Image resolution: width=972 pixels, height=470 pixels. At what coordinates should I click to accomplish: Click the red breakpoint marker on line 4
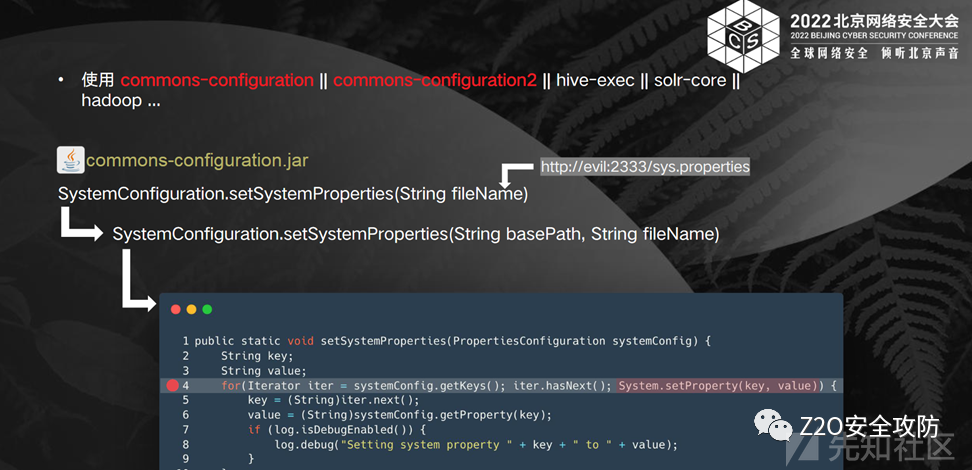pyautogui.click(x=172, y=386)
